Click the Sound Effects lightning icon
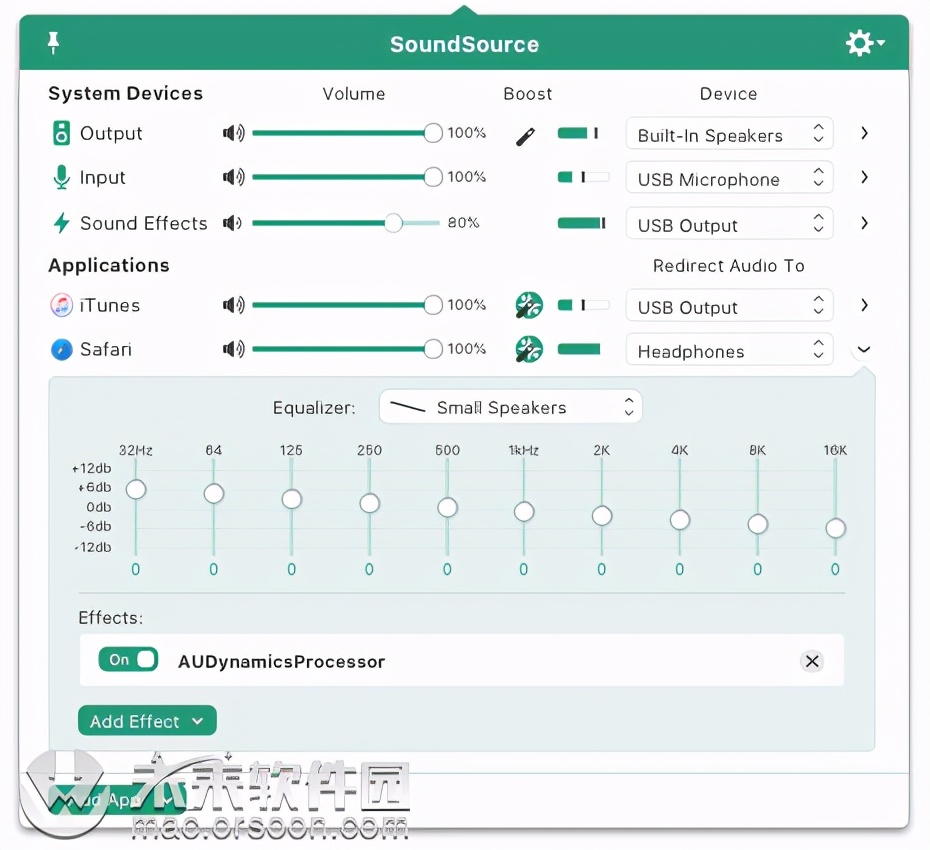 coord(58,223)
